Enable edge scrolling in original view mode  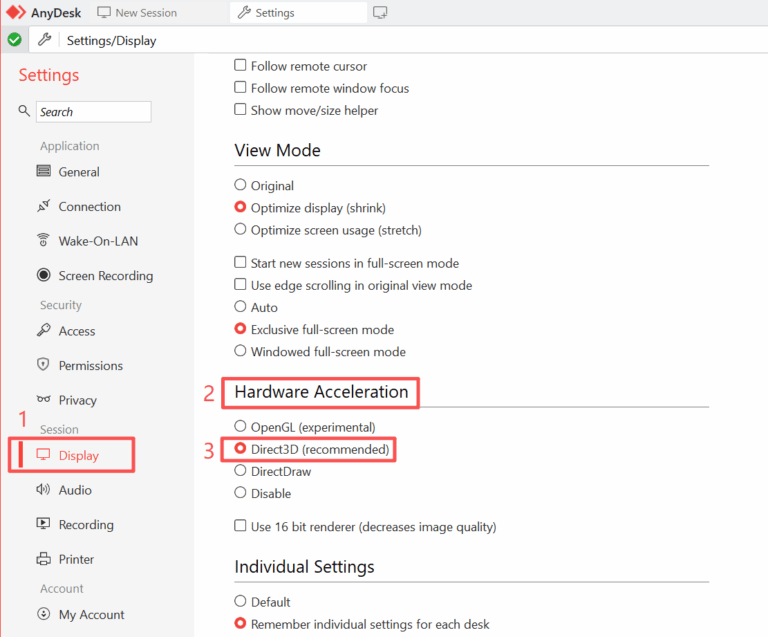pyautogui.click(x=240, y=284)
